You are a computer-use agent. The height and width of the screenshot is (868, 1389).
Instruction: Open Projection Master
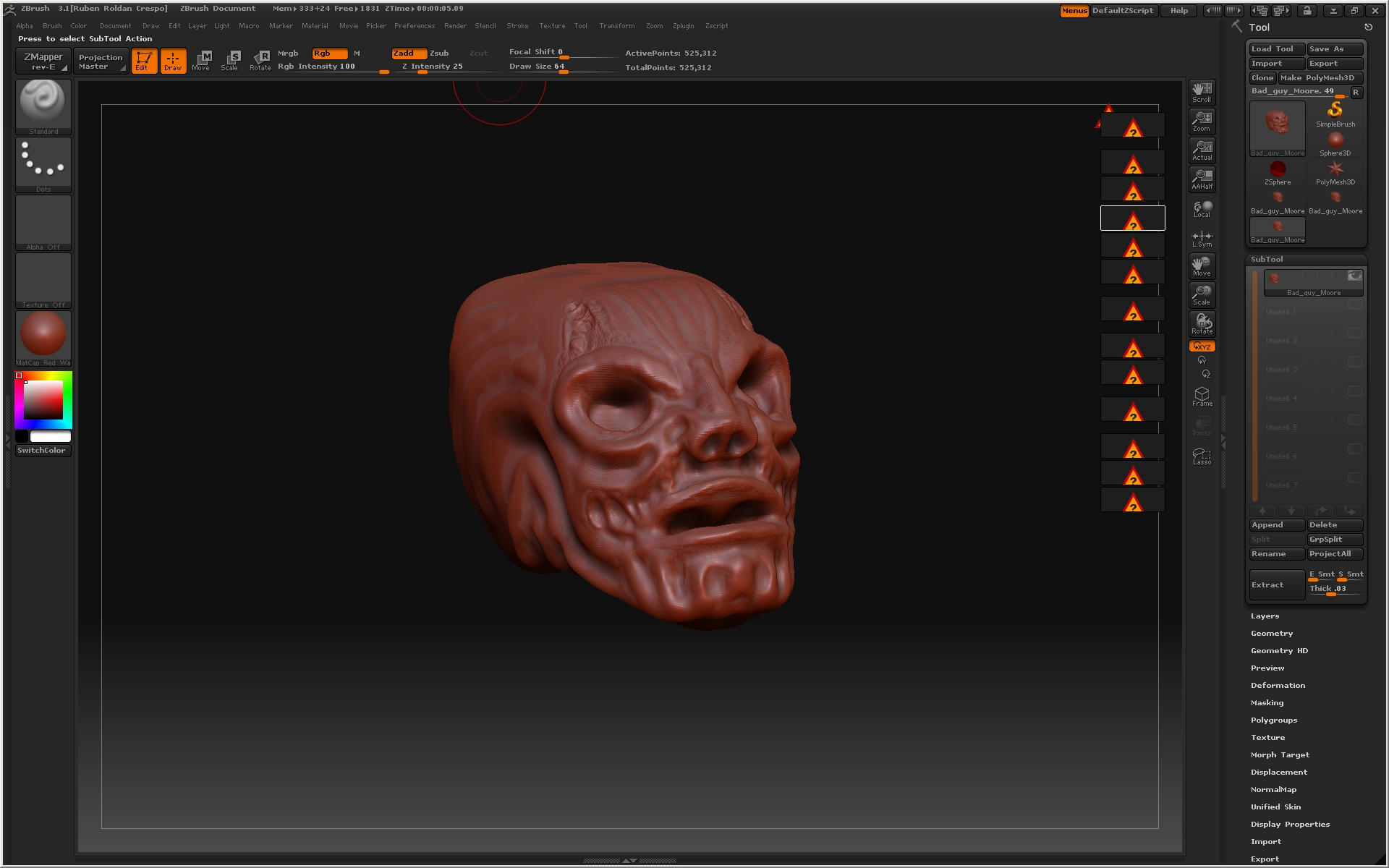coord(101,61)
